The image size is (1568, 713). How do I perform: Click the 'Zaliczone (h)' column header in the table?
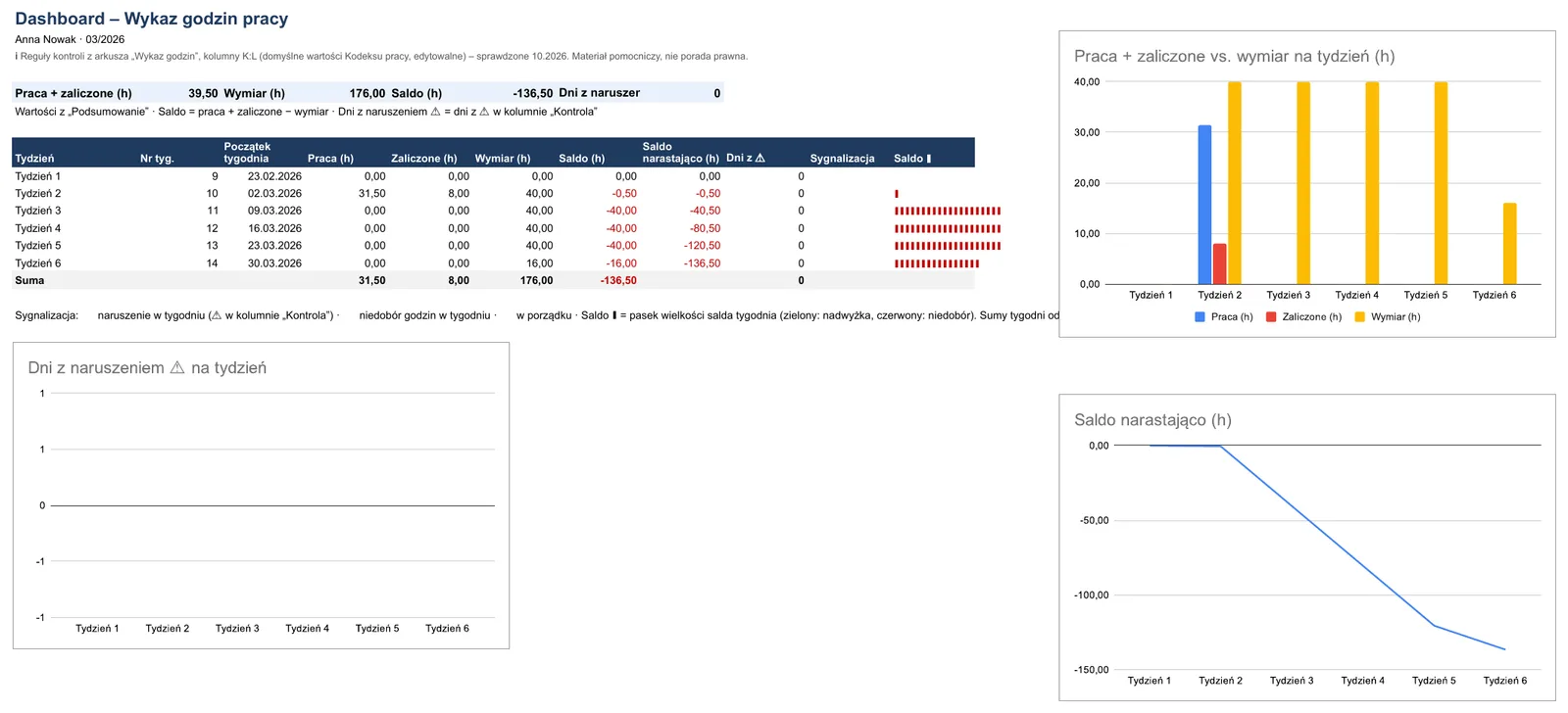pyautogui.click(x=424, y=159)
